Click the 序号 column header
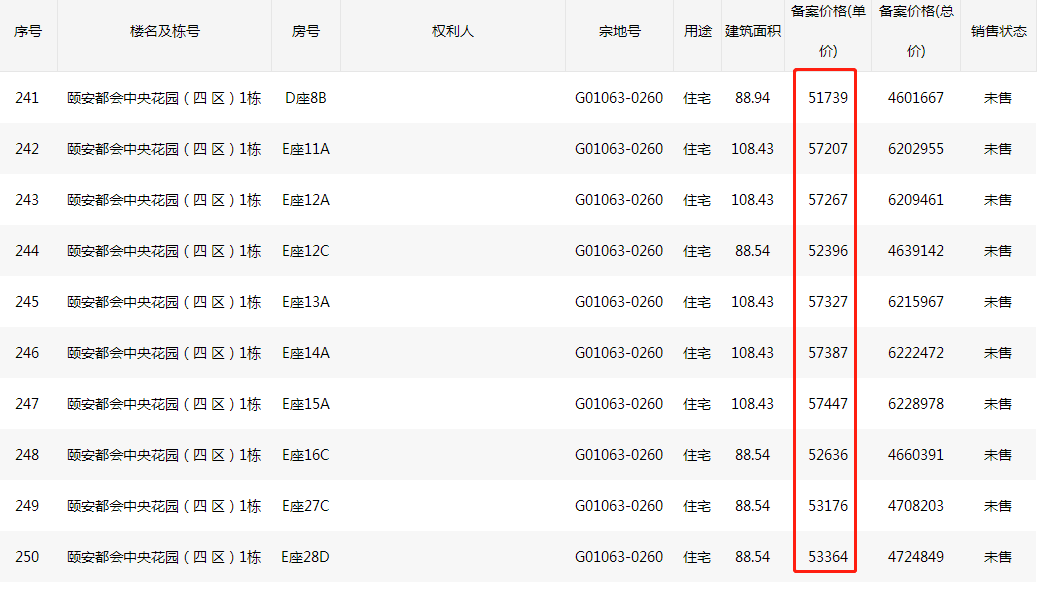Viewport: 1045px width, 592px height. (x=28, y=31)
